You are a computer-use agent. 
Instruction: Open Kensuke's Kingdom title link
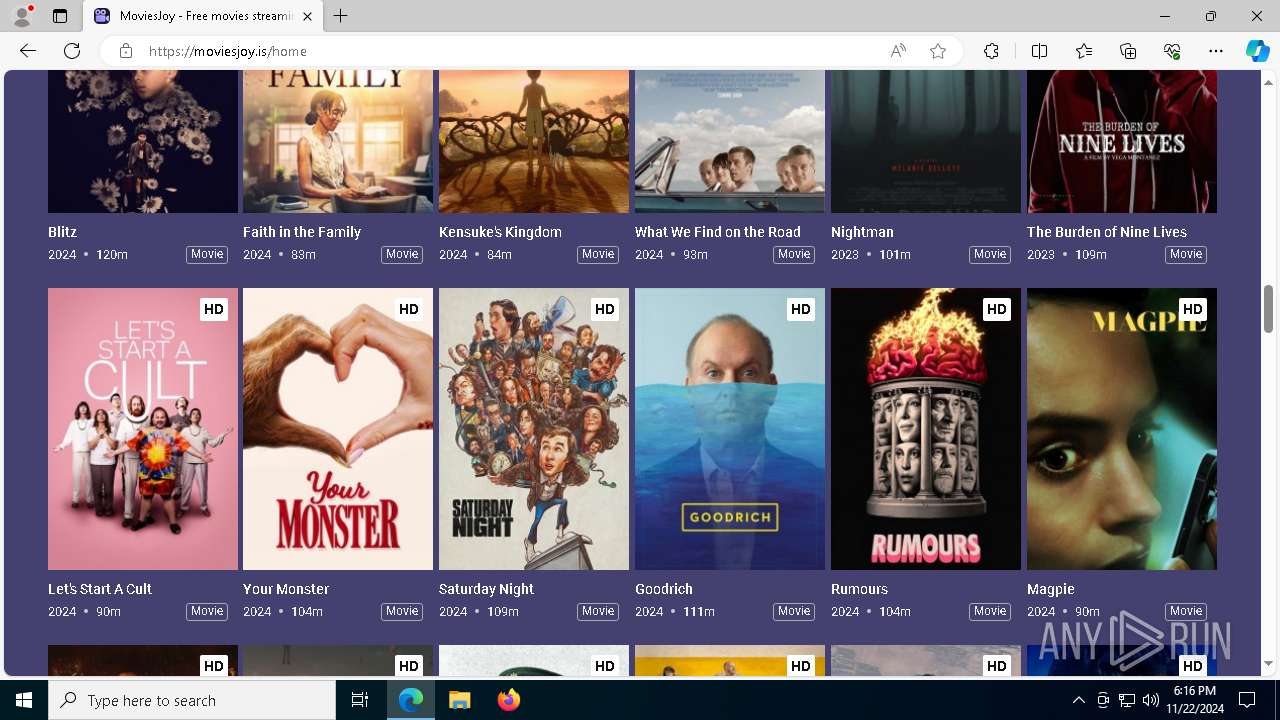tap(500, 232)
